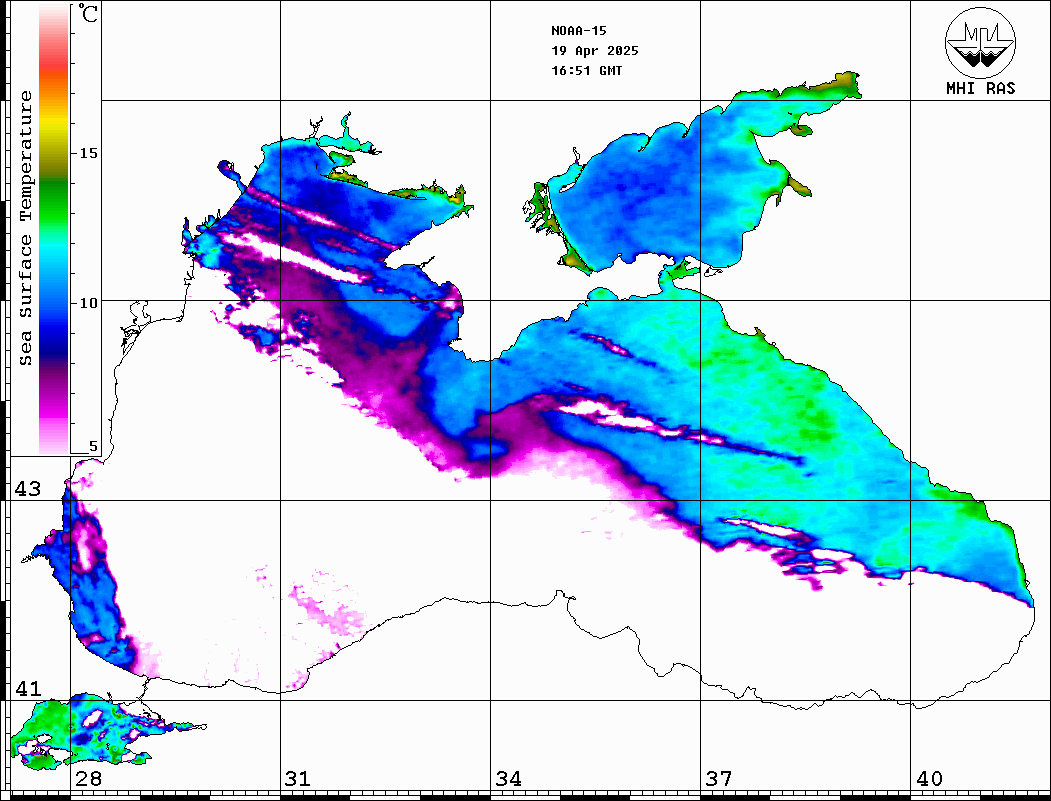
Task: Select the date text 19 Apr 2025
Action: tap(595, 51)
